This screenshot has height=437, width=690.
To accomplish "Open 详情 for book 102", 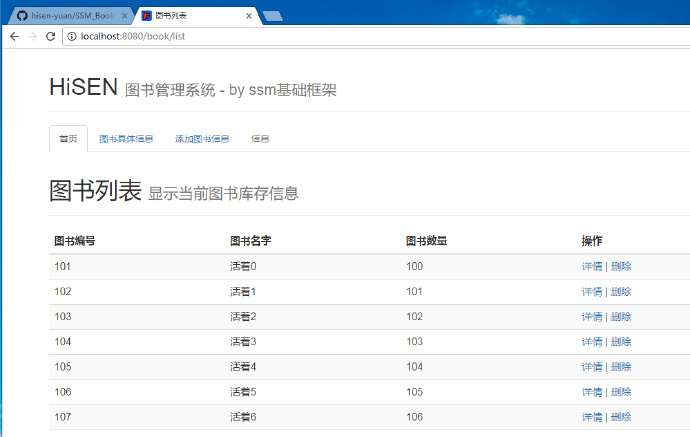I will tap(592, 291).
